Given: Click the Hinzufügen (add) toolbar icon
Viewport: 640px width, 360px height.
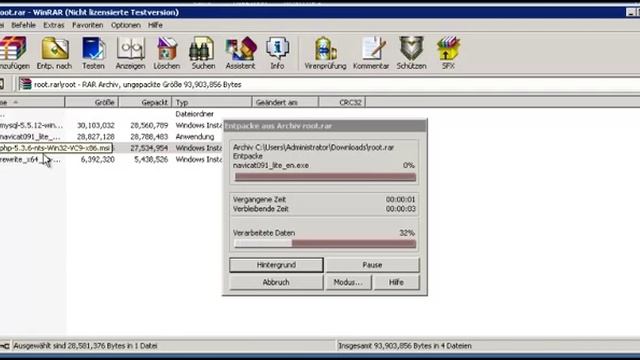Looking at the screenshot, I should coord(13,49).
